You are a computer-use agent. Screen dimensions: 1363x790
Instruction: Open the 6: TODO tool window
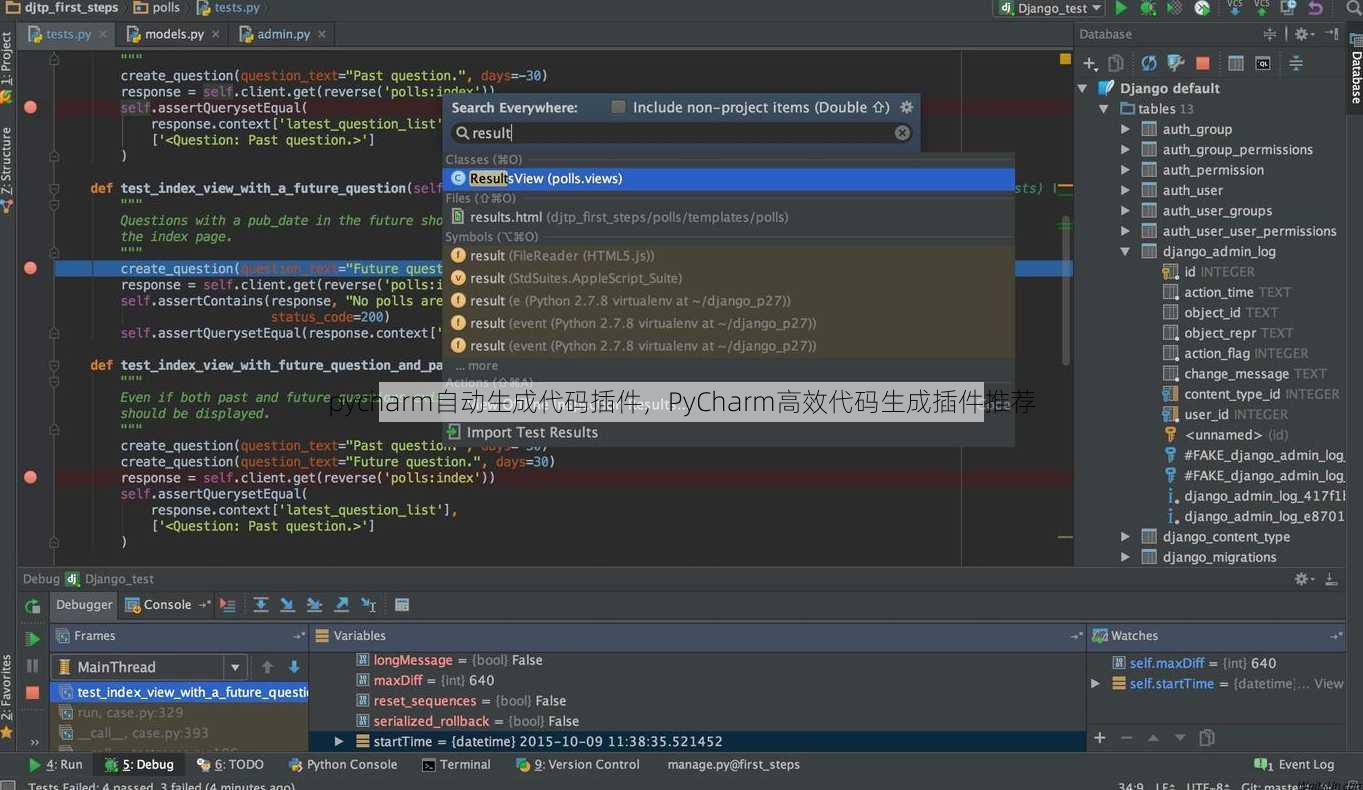point(231,765)
